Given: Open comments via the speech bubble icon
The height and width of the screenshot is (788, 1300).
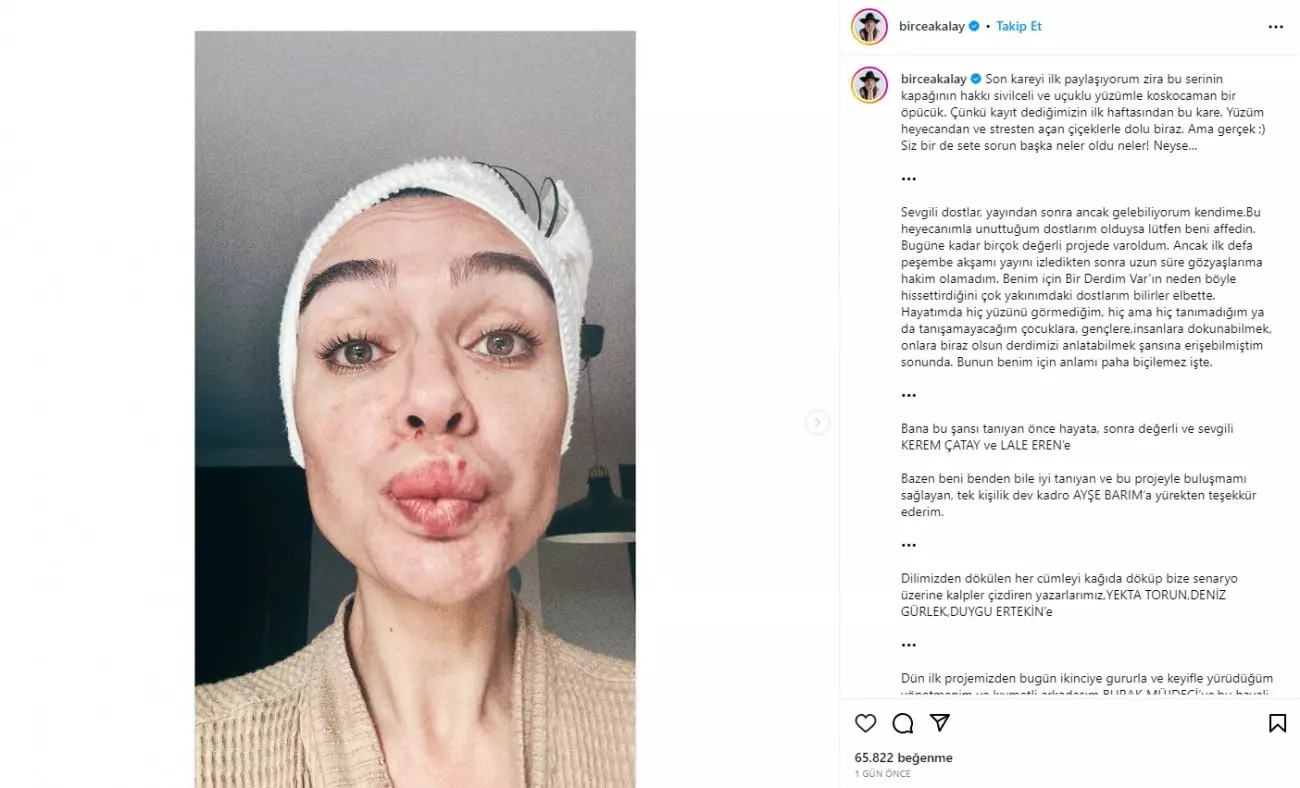Looking at the screenshot, I should coord(903,721).
